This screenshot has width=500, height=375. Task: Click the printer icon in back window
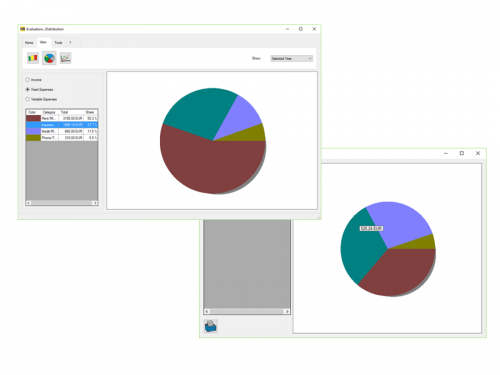[x=211, y=326]
